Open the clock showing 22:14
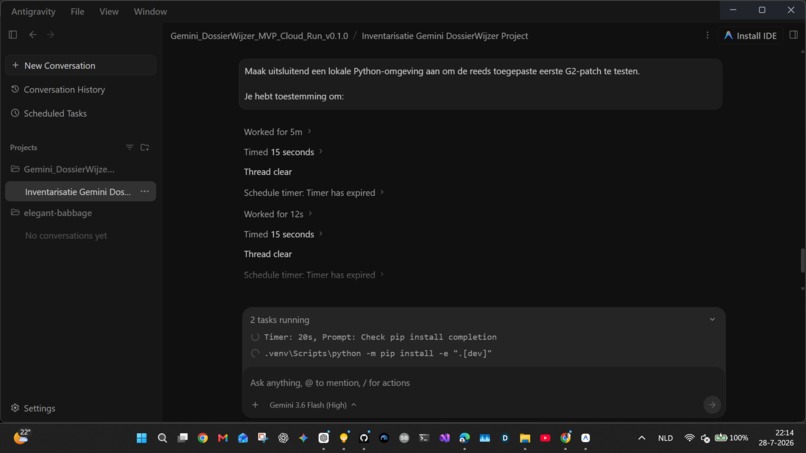 [x=777, y=438]
